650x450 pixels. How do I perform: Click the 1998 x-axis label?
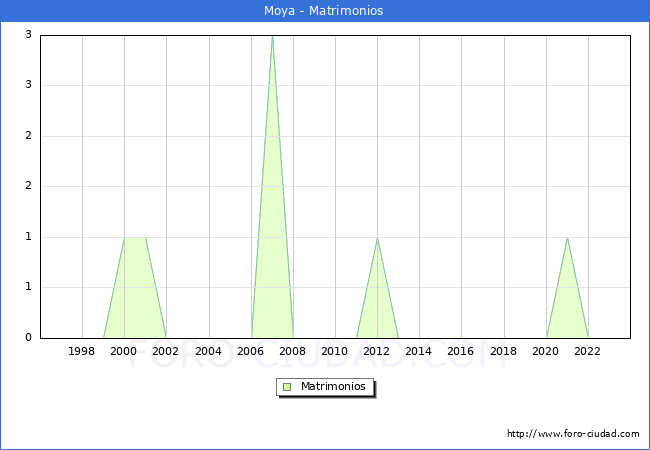coord(82,351)
